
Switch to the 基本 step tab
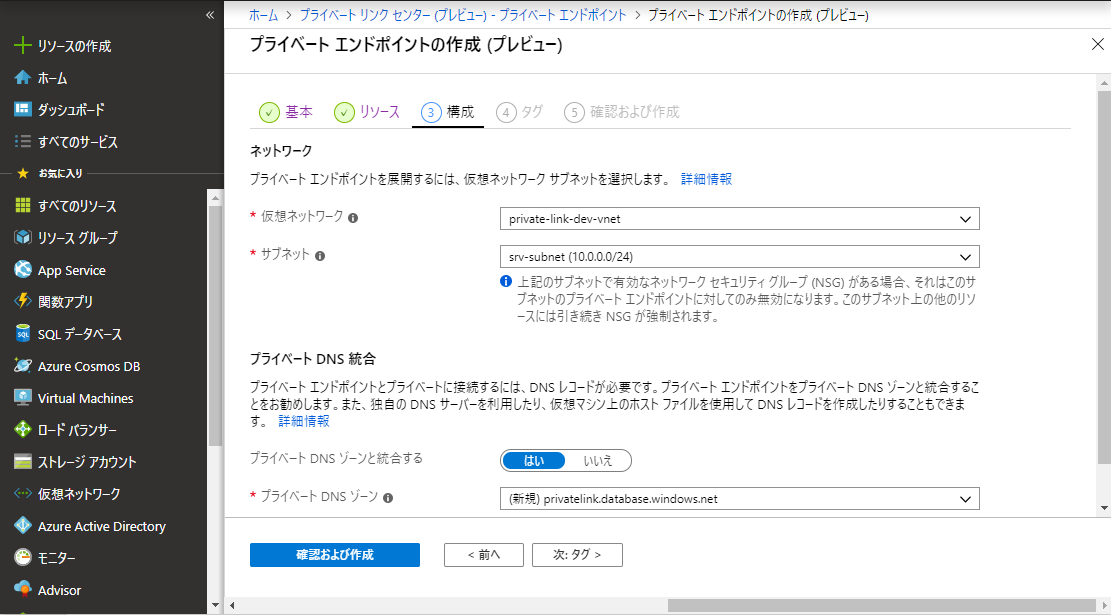[286, 112]
